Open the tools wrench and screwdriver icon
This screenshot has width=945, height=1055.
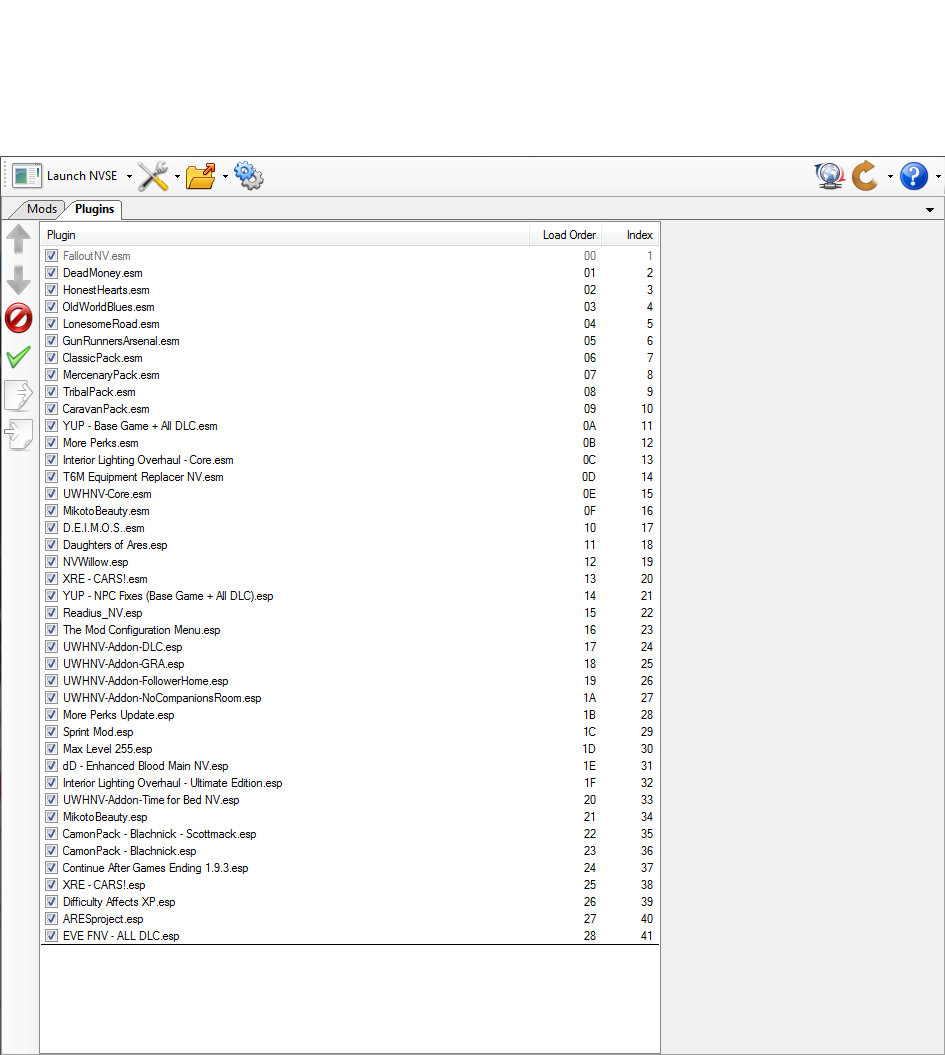153,176
